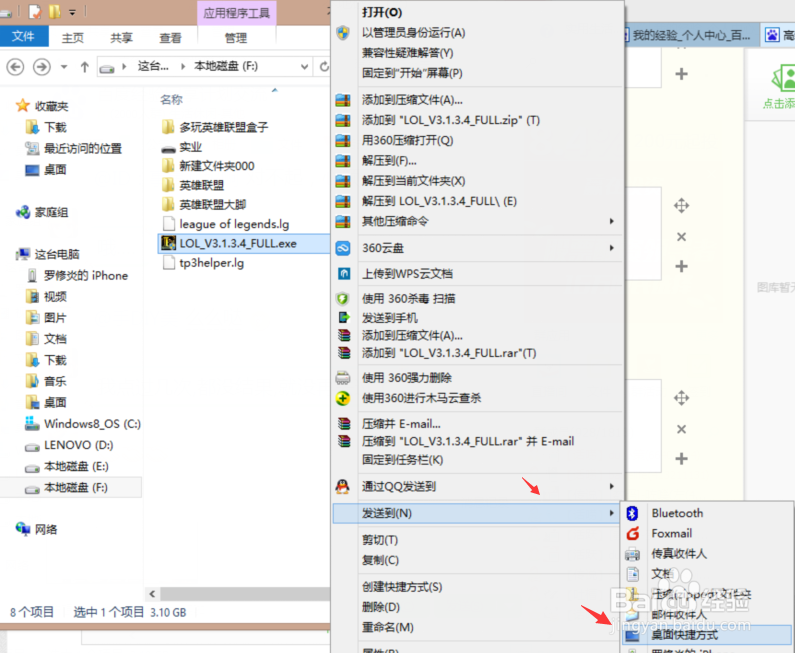Click the horizontal scrollbar left arrow
This screenshot has width=795, height=653.
152,594
